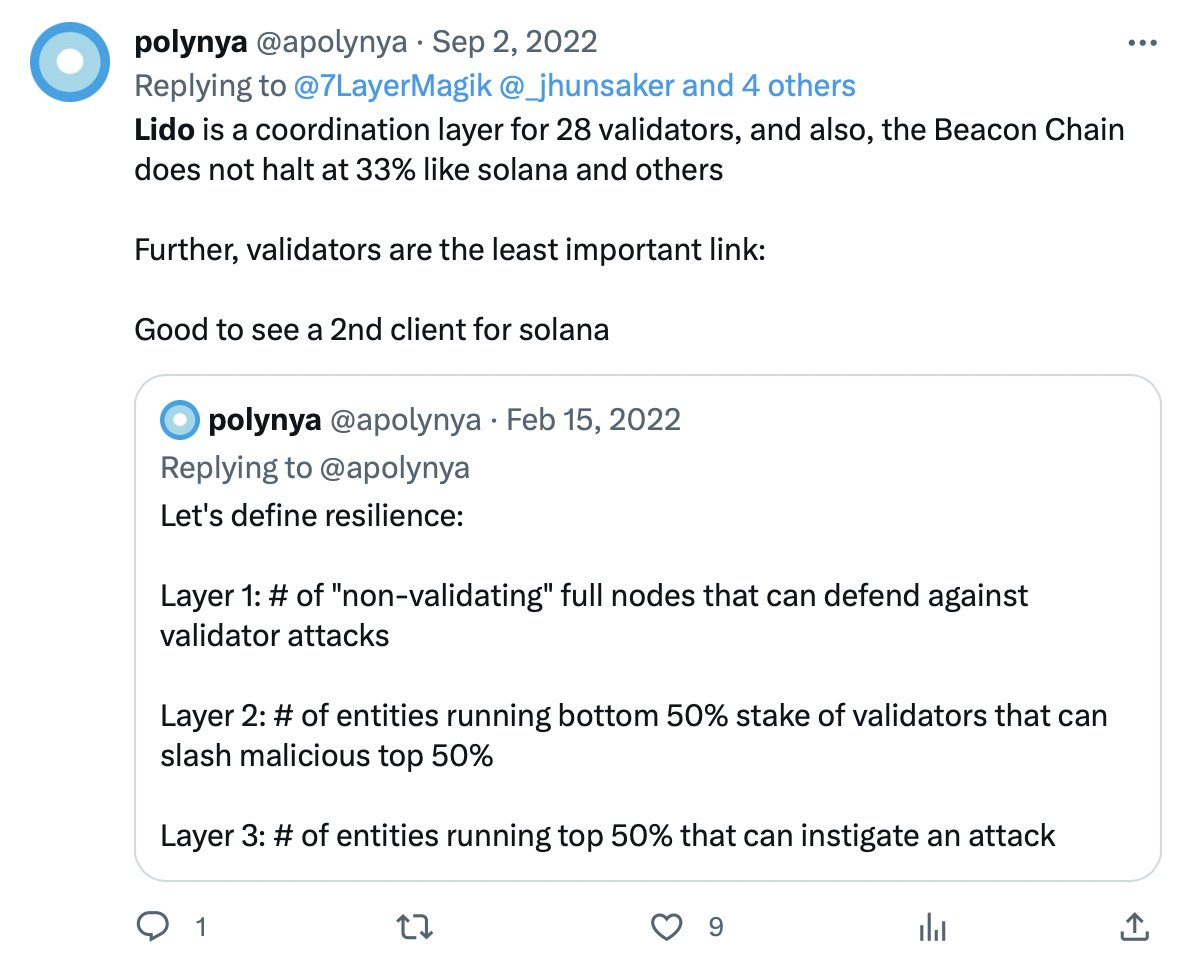1192x968 pixels.
Task: Open the three-dot more options menu
Action: 1141,44
